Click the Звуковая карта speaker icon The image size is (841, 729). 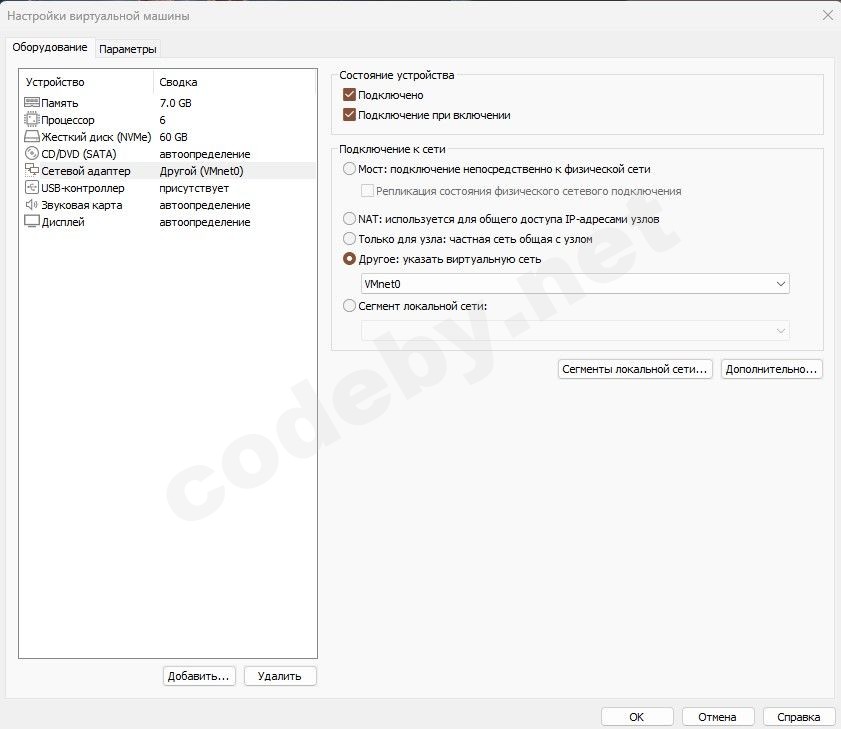pyautogui.click(x=32, y=204)
